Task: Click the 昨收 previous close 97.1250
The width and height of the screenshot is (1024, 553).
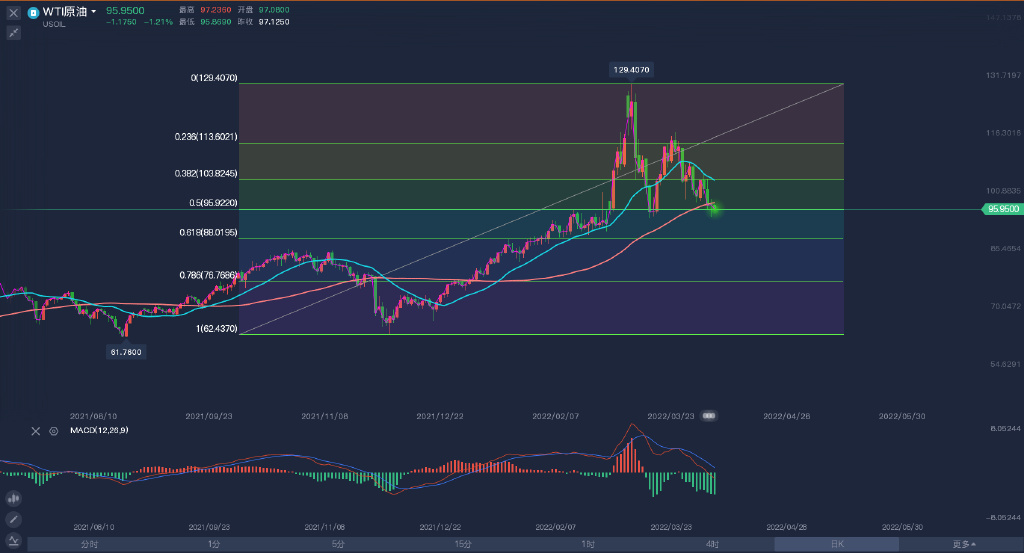Action: [x=274, y=22]
